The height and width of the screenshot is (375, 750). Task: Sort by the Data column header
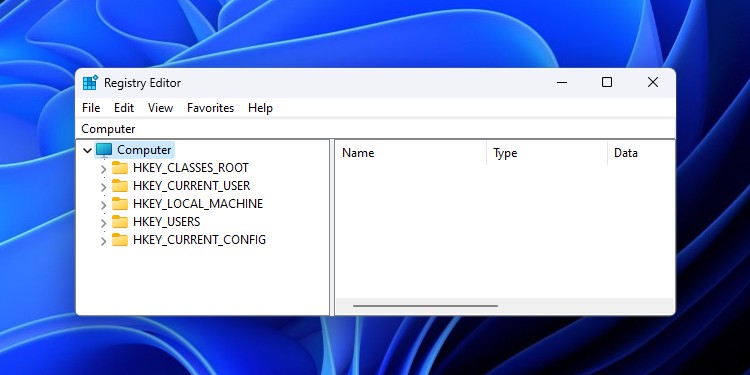pos(641,153)
